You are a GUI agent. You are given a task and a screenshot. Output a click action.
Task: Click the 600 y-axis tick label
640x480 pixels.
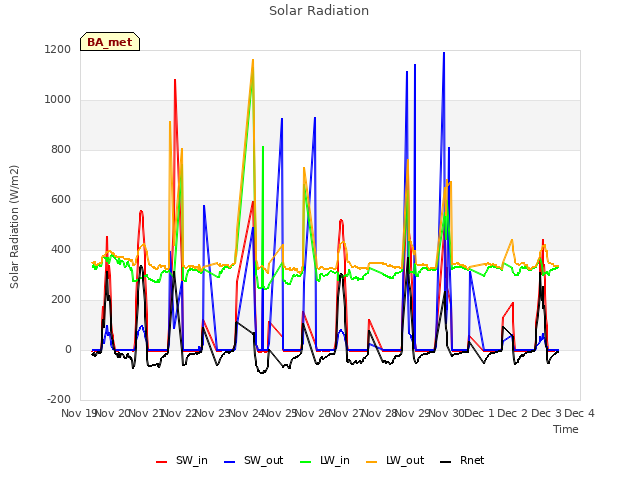61,200
